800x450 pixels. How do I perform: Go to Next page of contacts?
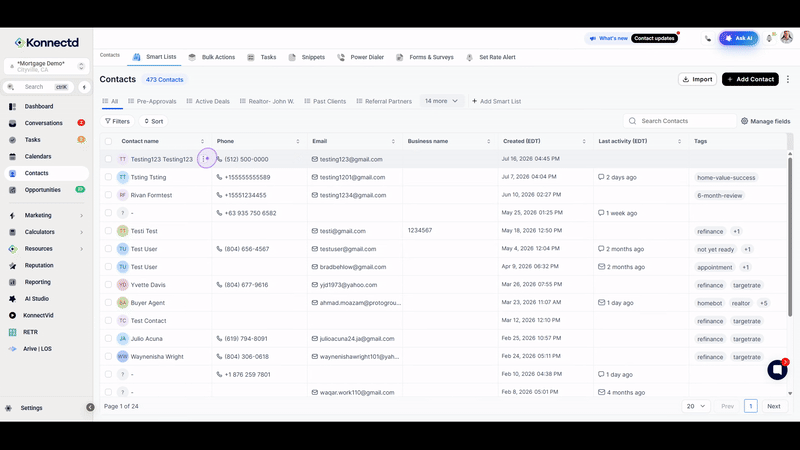click(773, 407)
